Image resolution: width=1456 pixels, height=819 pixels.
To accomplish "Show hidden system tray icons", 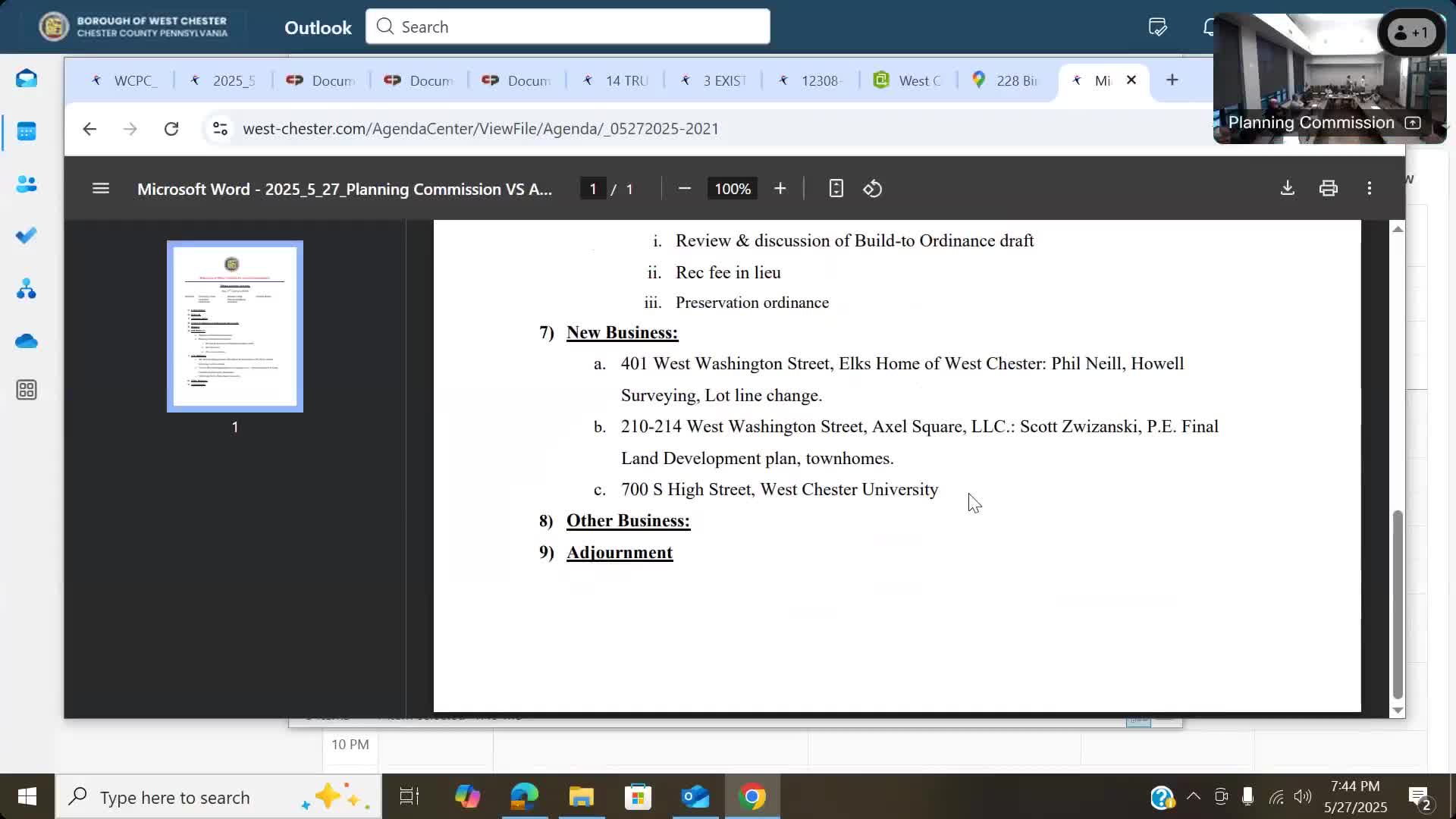I will (x=1193, y=796).
